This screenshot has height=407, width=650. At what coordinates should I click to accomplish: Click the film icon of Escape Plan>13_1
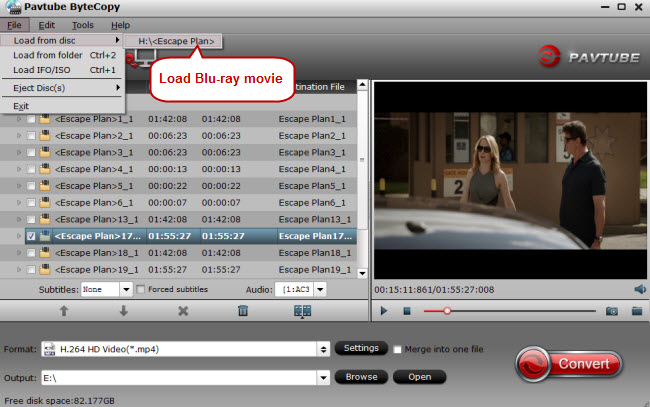click(x=45, y=219)
